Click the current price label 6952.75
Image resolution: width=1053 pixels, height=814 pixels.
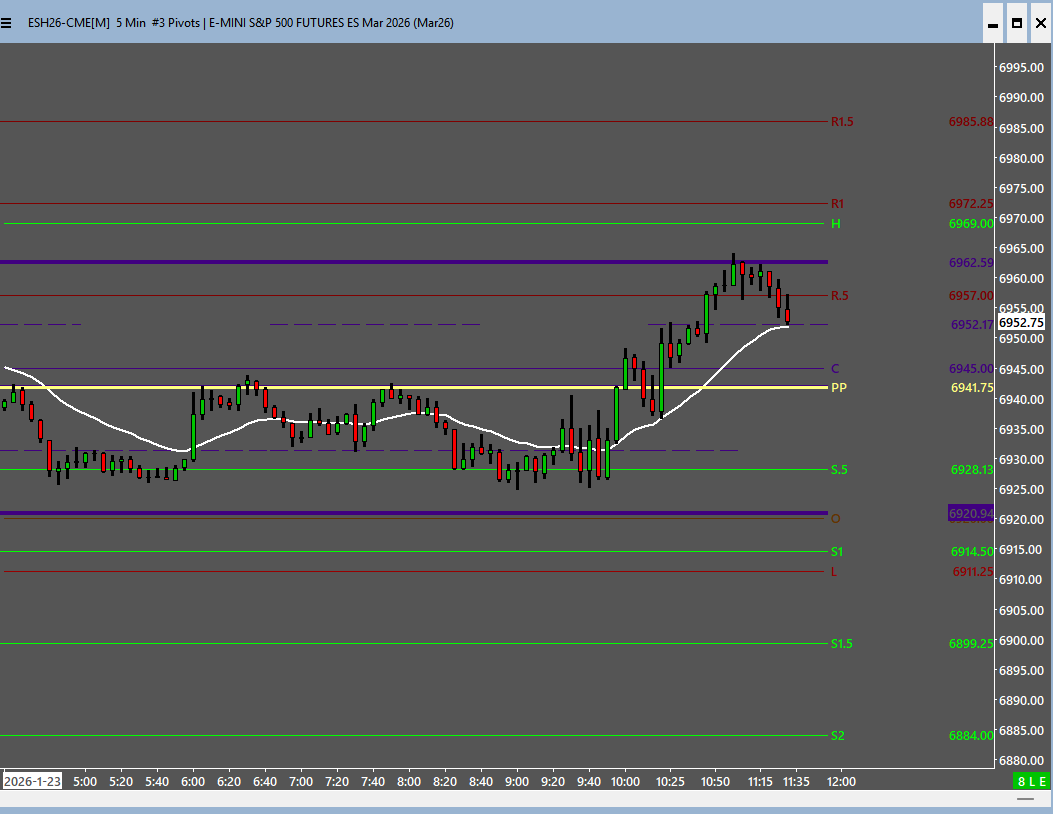pyautogui.click(x=1021, y=323)
